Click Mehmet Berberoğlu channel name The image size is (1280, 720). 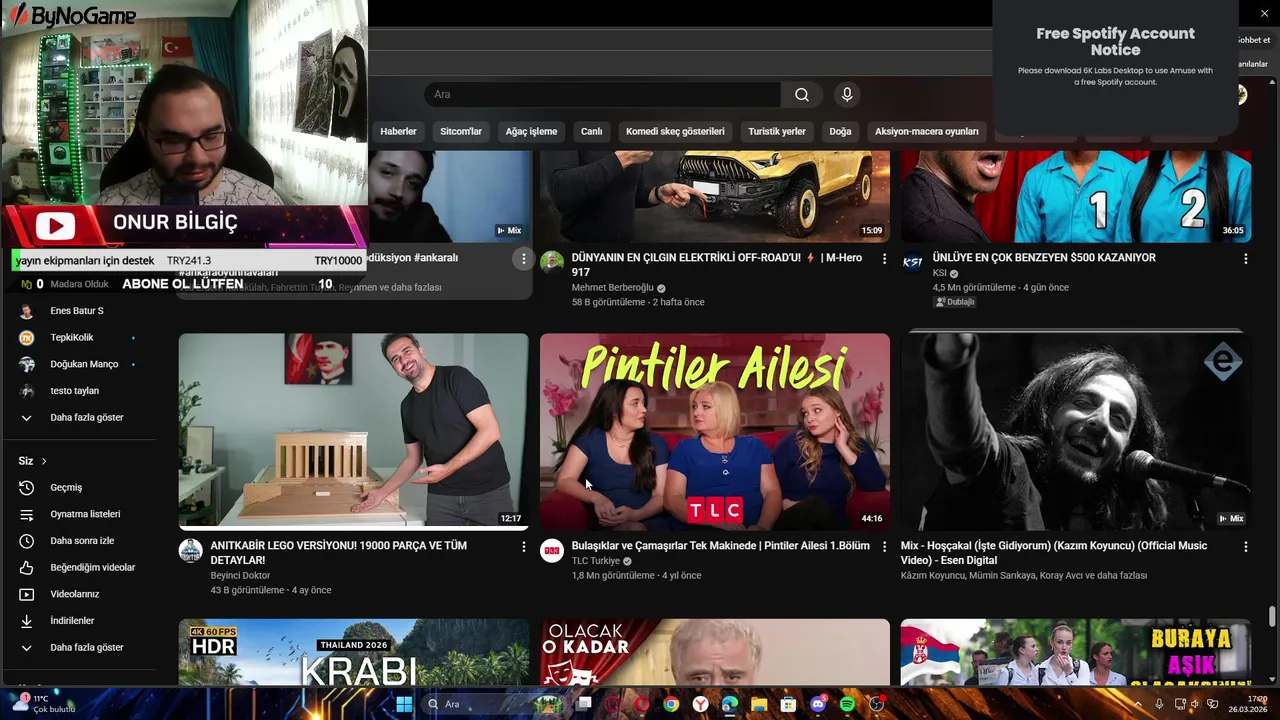(612, 288)
